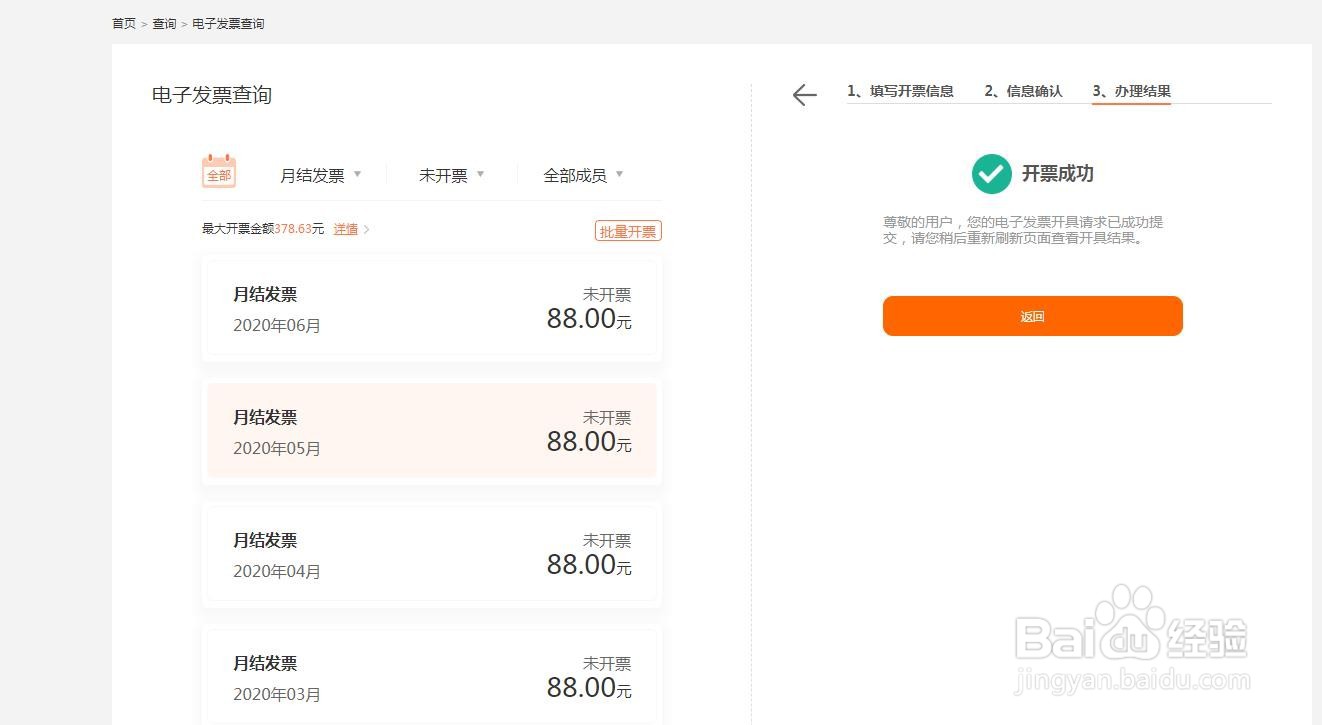The width and height of the screenshot is (1322, 725).
Task: Select the 2020年06月 monthly invoice entry
Action: coord(431,308)
